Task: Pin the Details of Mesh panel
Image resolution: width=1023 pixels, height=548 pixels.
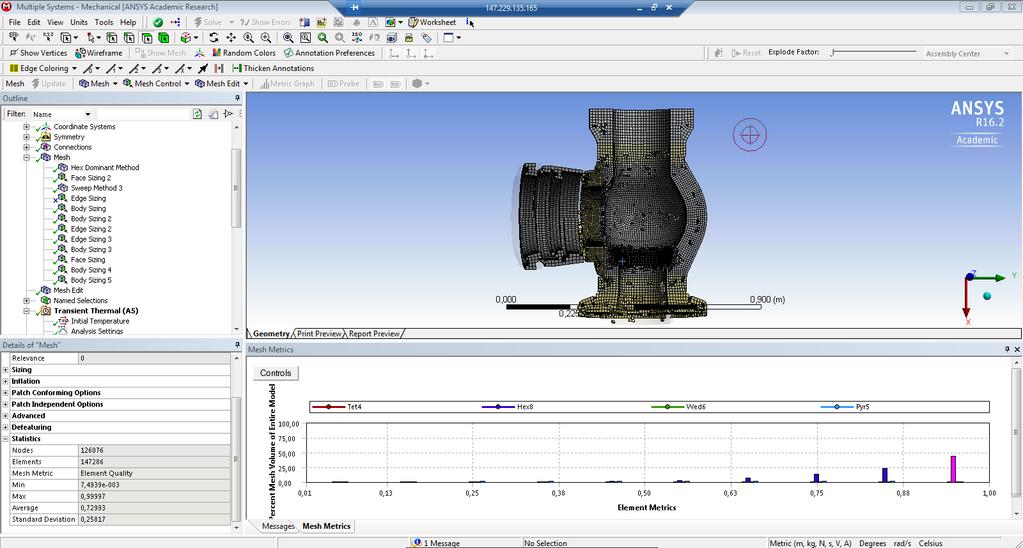Action: tap(237, 345)
